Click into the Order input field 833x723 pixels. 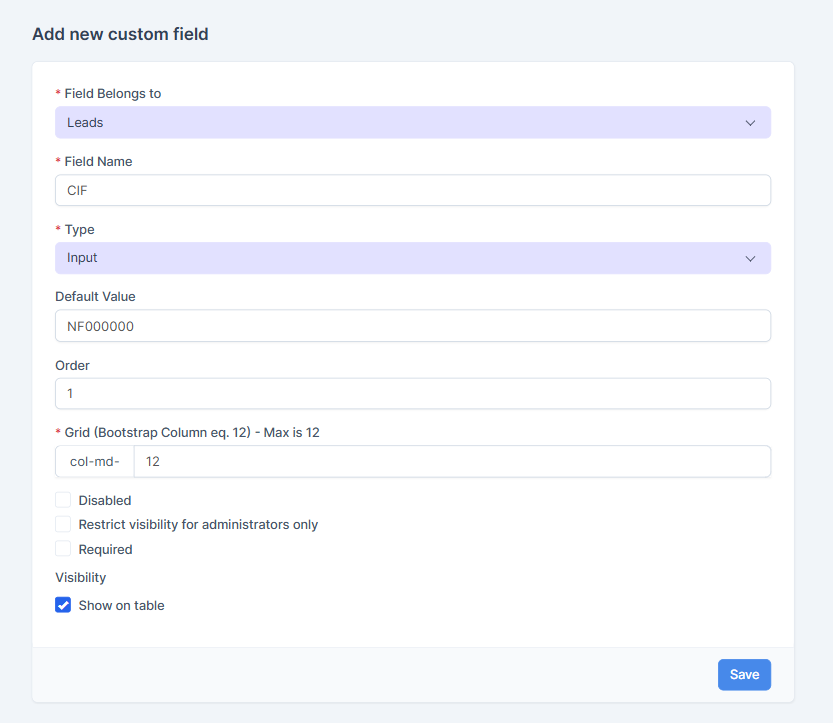click(x=412, y=394)
